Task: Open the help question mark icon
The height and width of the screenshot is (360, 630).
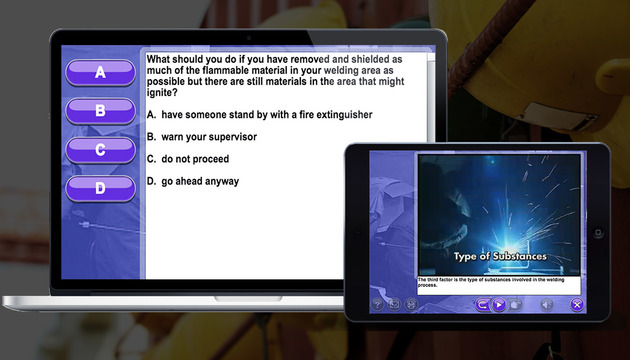Action: (x=377, y=305)
